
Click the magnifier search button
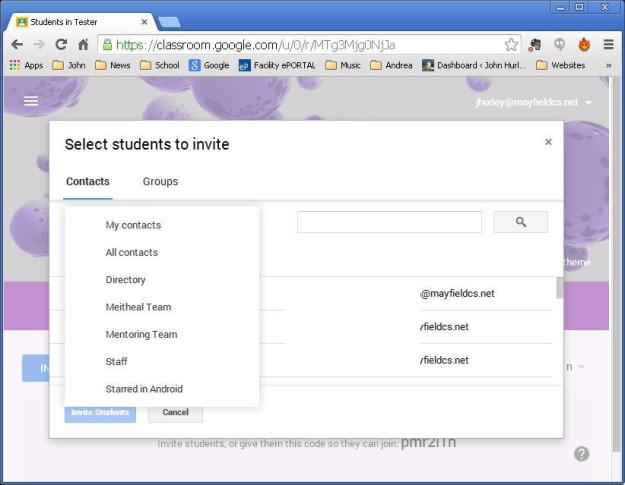coord(521,222)
